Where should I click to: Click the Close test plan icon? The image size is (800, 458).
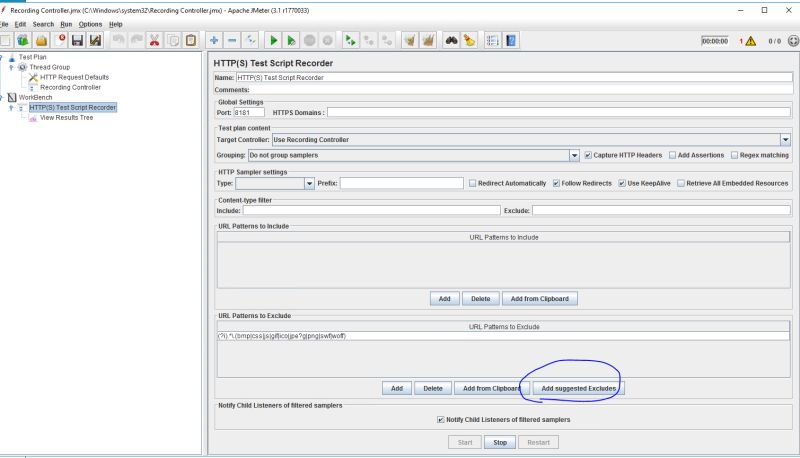pos(60,40)
